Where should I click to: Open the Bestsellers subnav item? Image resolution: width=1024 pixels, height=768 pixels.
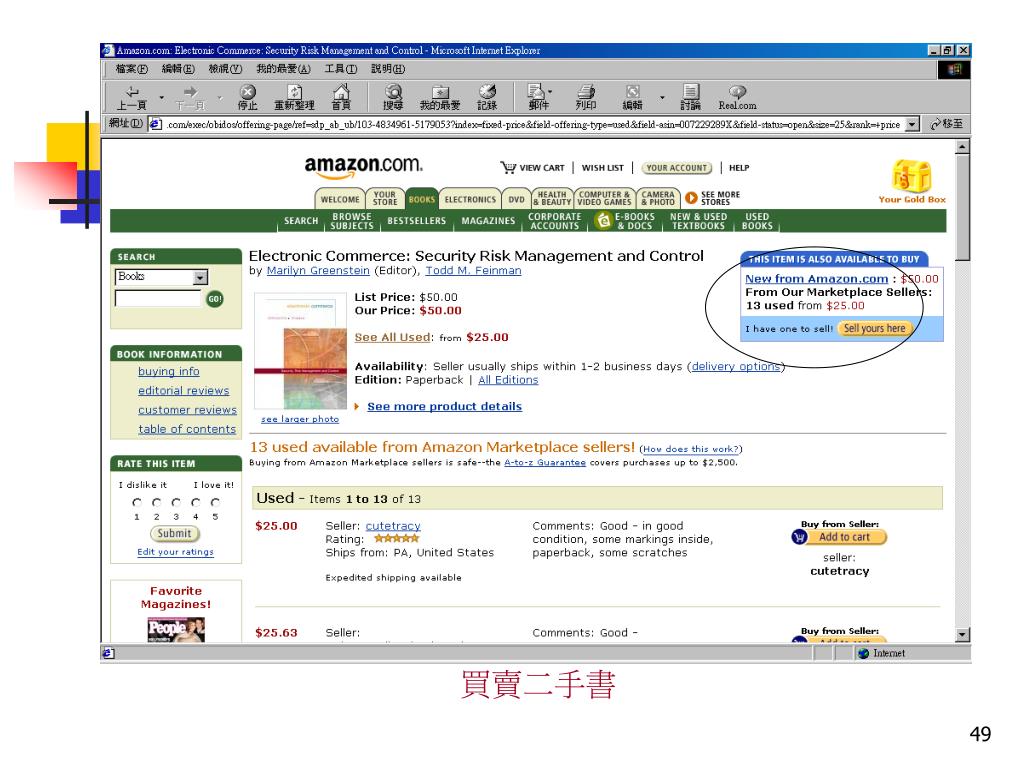[x=416, y=221]
